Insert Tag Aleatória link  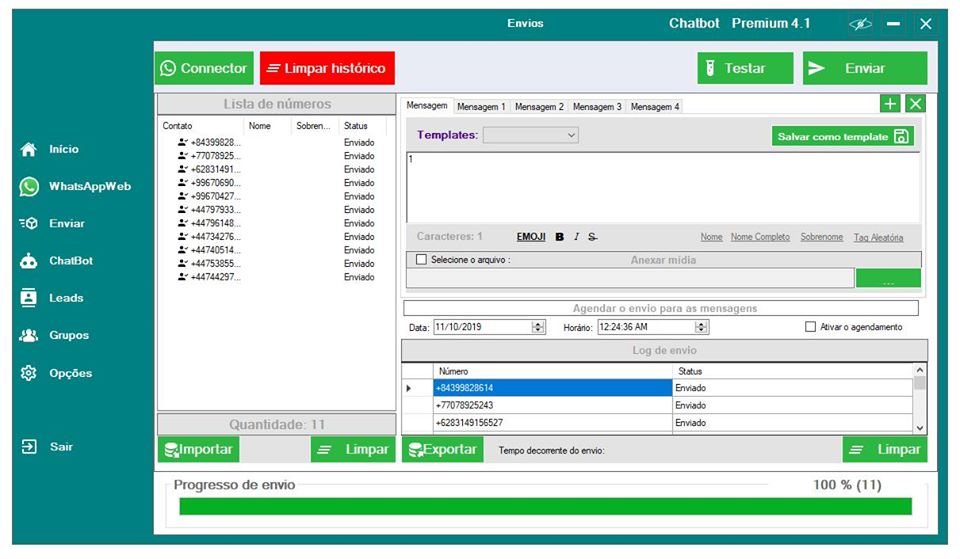(x=879, y=238)
